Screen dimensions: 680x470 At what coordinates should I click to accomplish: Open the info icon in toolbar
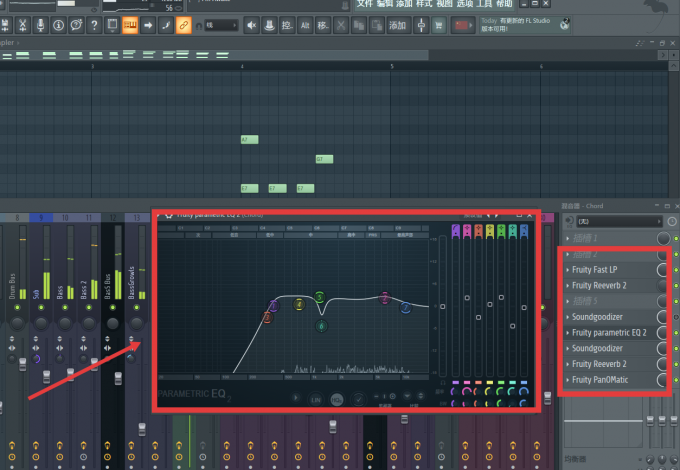click(59, 25)
